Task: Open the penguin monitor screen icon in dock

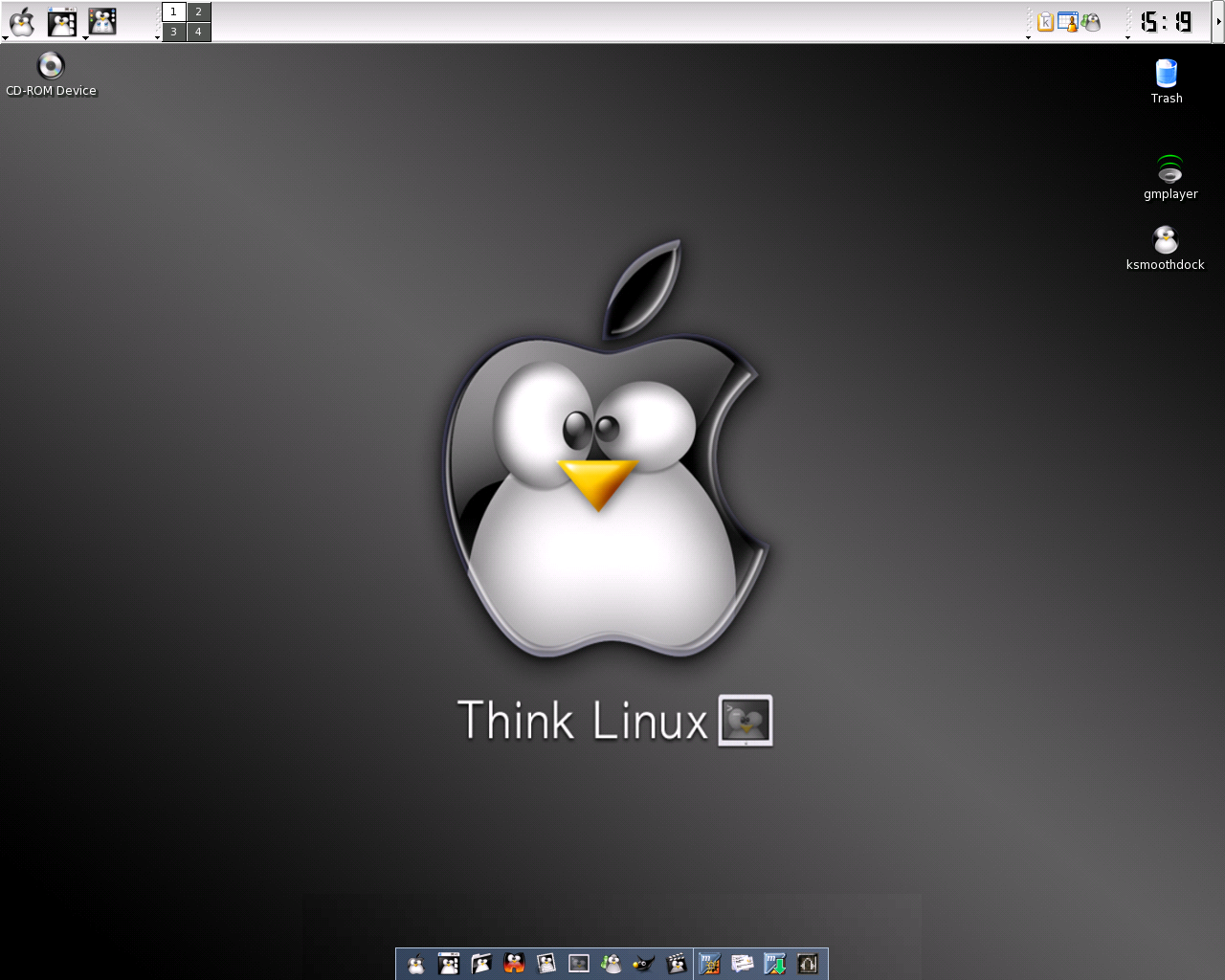Action: tap(579, 964)
